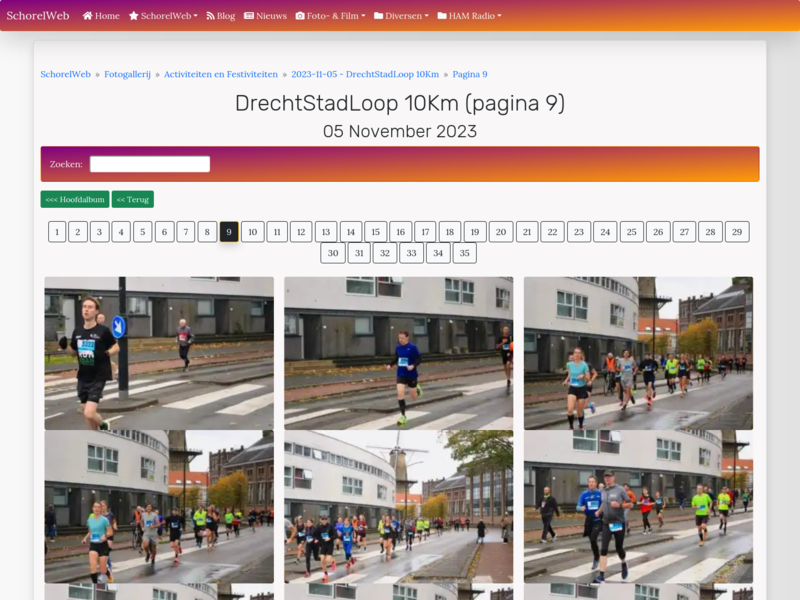Open 2023-11-05 - DrechtStadLoop 10Km breadcrumb

pos(365,74)
